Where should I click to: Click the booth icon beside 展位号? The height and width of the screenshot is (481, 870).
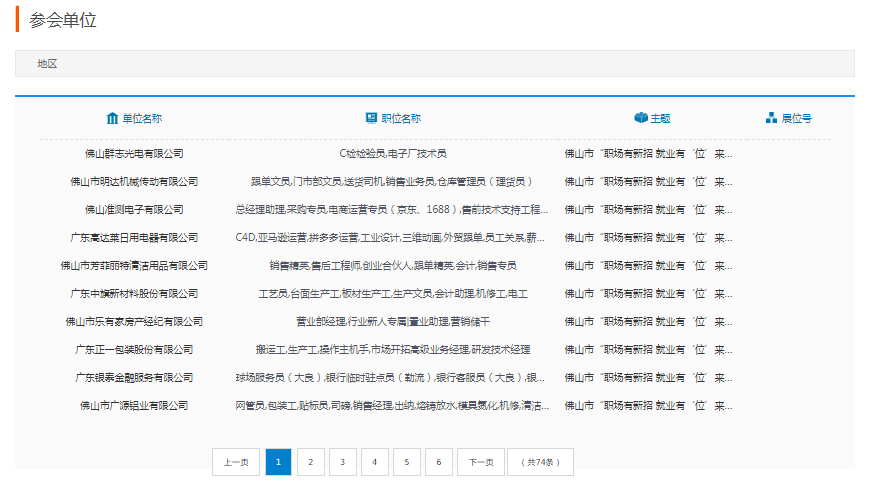click(771, 118)
